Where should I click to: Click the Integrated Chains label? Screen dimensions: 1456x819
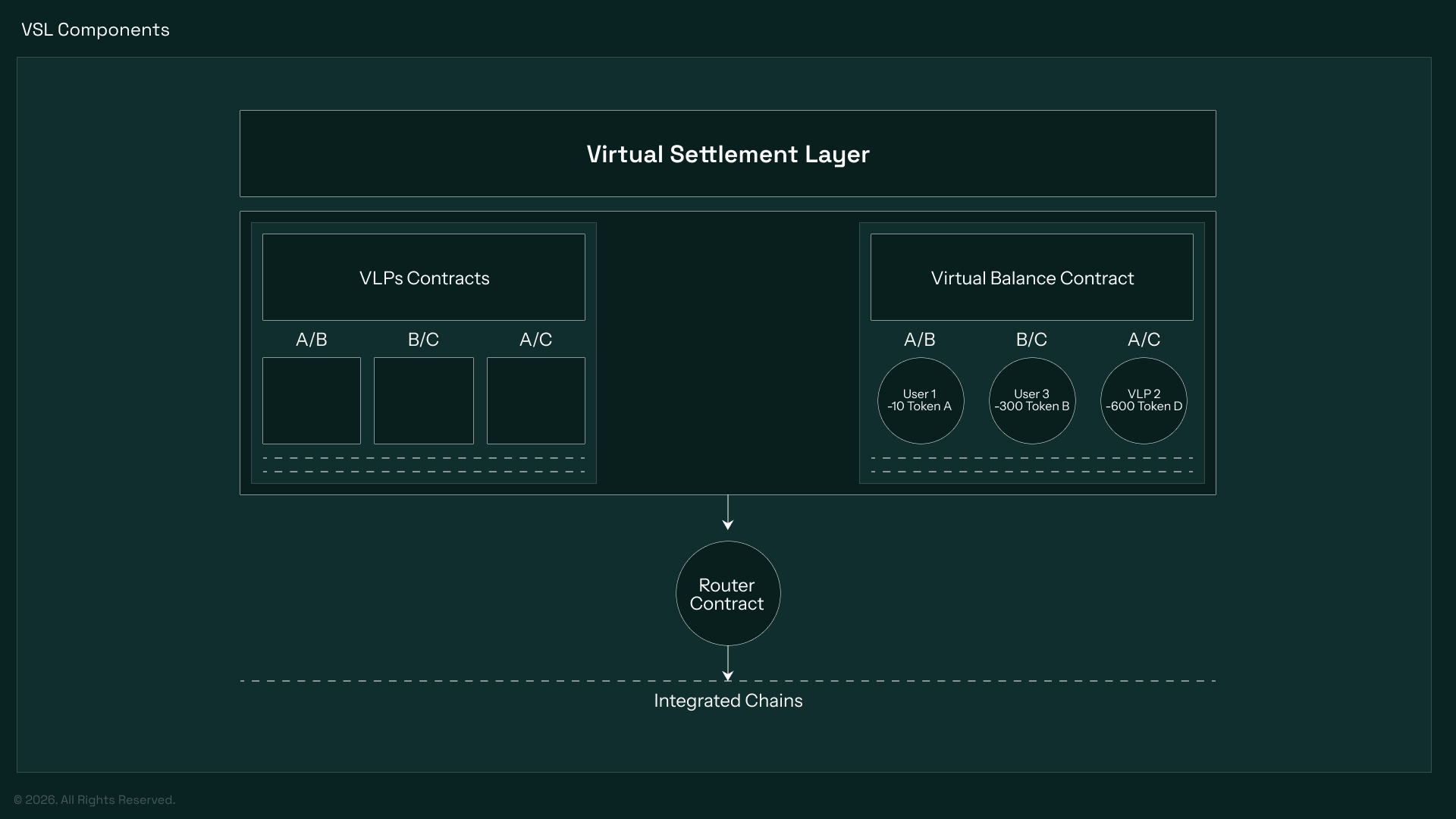[x=728, y=701]
